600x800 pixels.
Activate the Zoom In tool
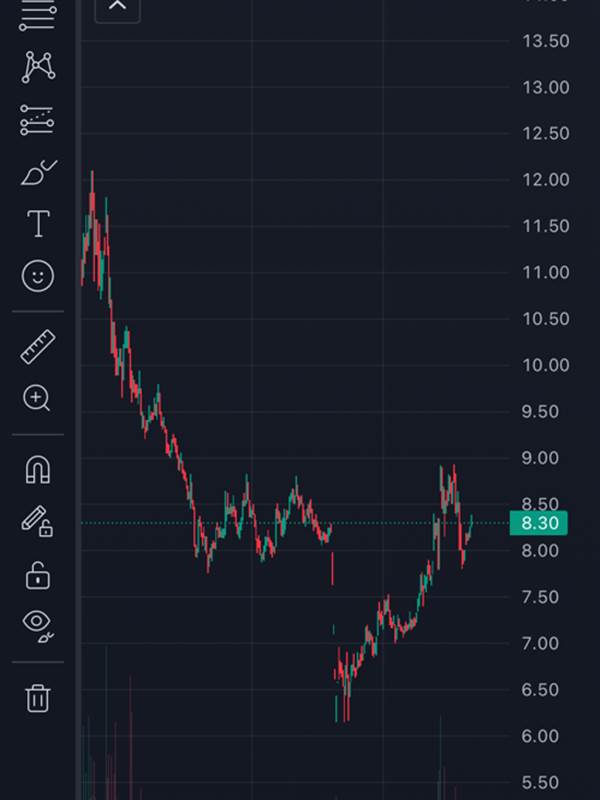37,398
